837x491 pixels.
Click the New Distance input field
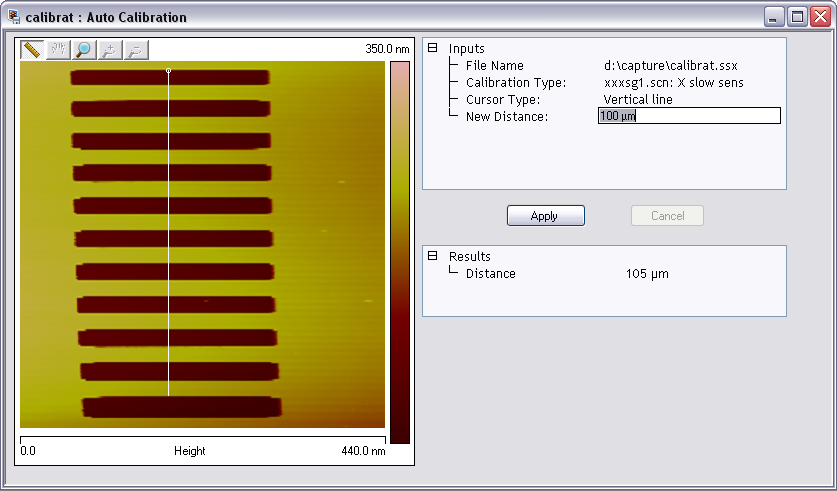point(688,116)
